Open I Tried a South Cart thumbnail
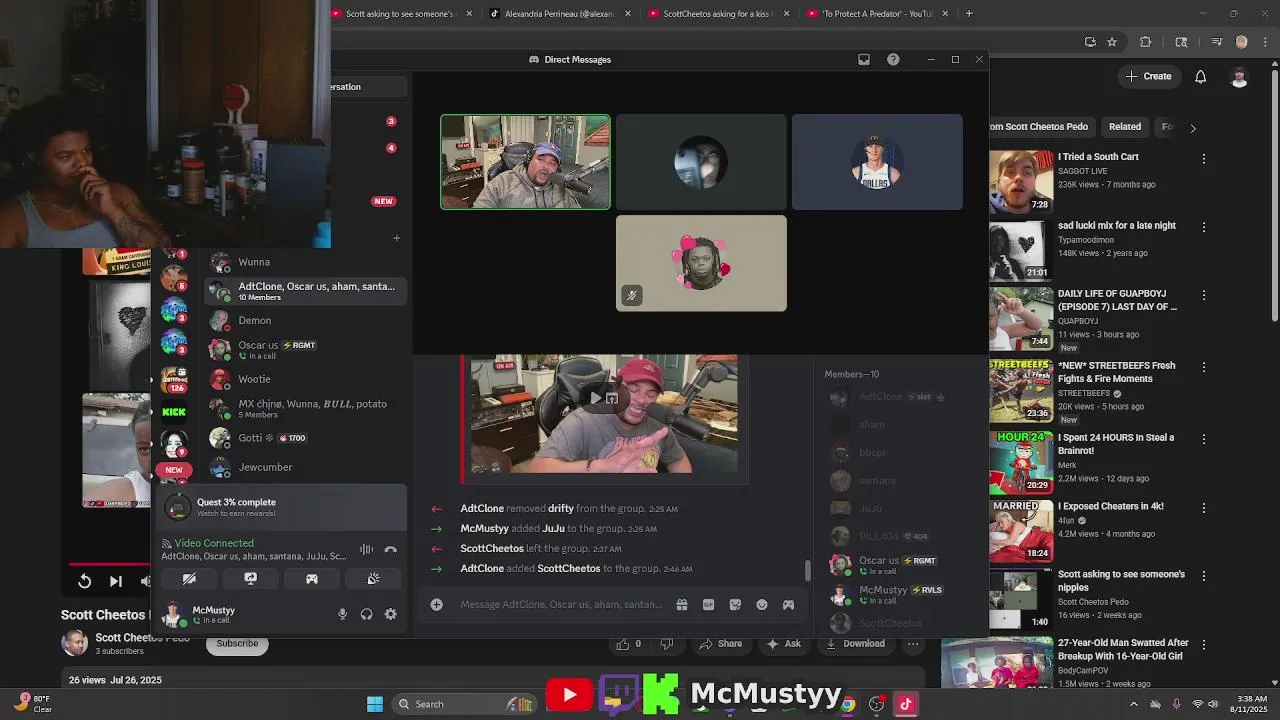The width and height of the screenshot is (1280, 720). (1021, 182)
